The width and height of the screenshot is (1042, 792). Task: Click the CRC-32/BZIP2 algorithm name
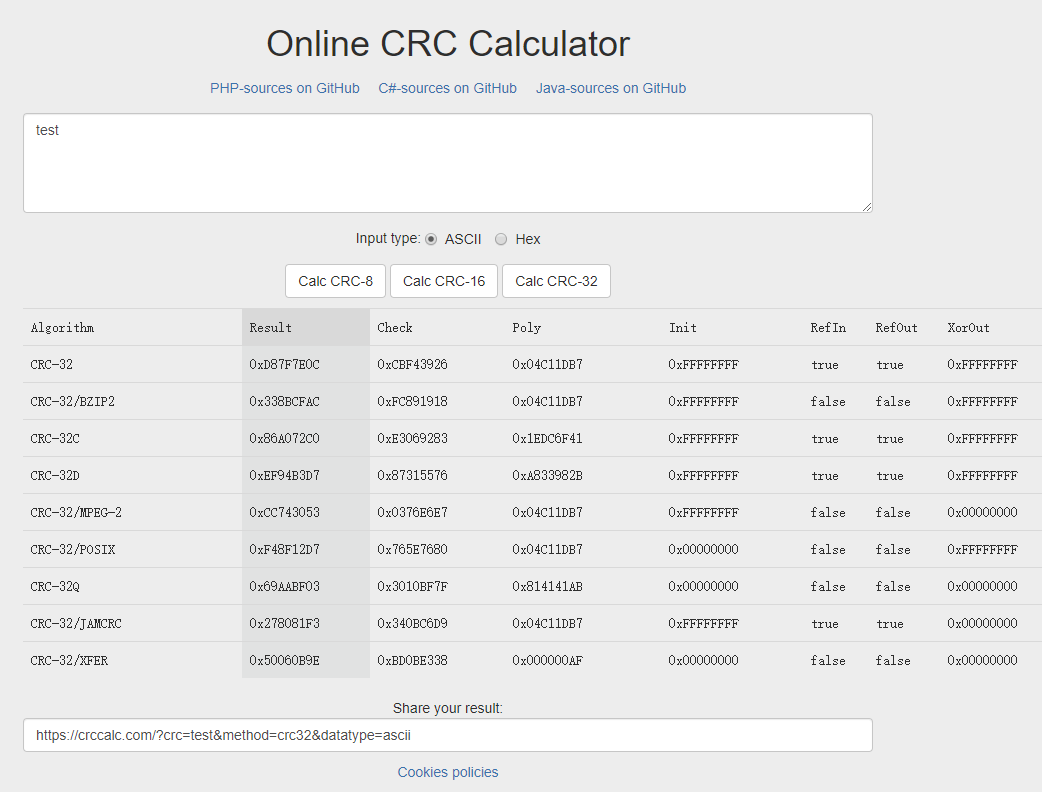(72, 401)
